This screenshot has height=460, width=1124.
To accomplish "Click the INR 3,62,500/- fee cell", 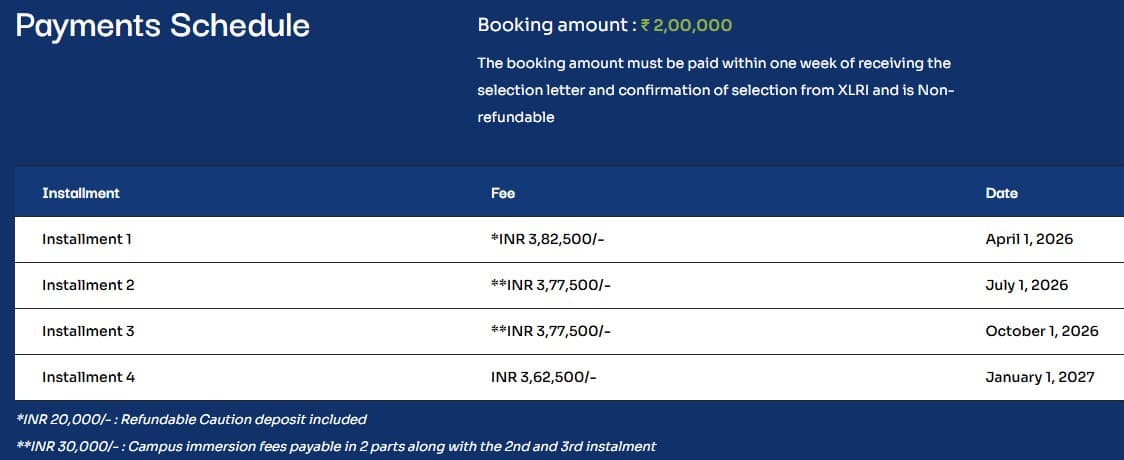I will pyautogui.click(x=544, y=377).
